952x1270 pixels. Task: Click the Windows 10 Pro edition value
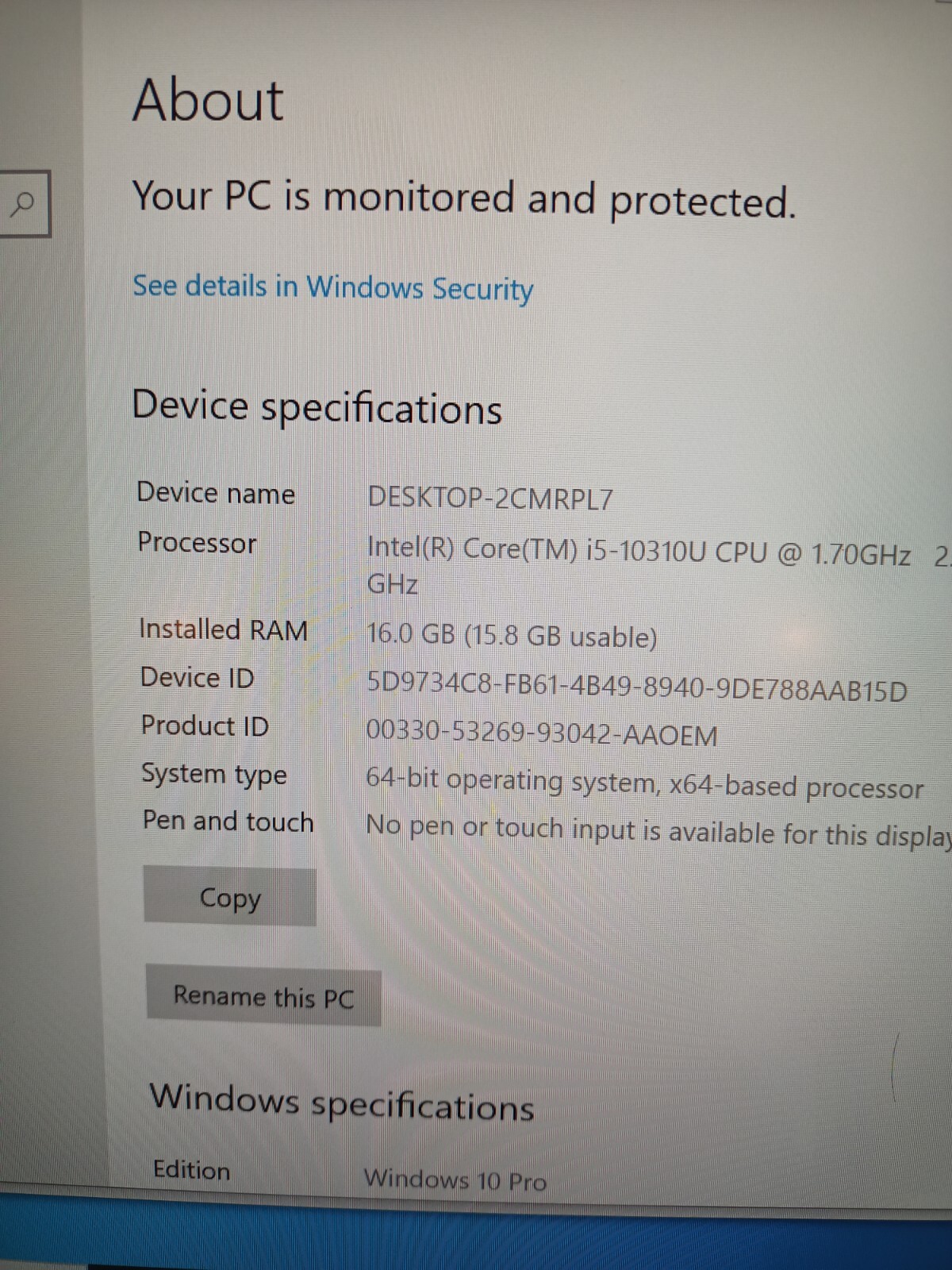455,1180
